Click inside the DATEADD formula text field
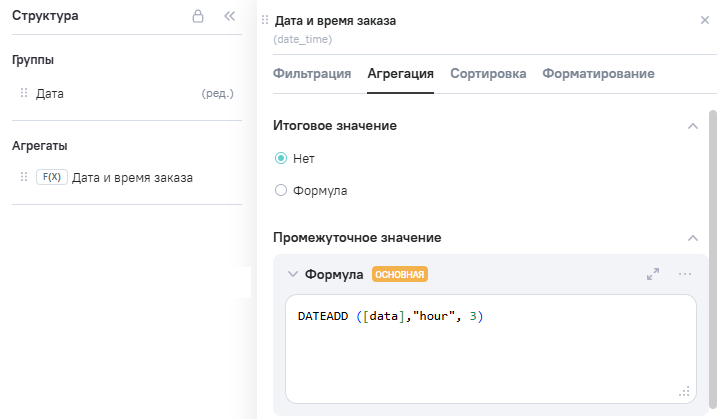 490,350
